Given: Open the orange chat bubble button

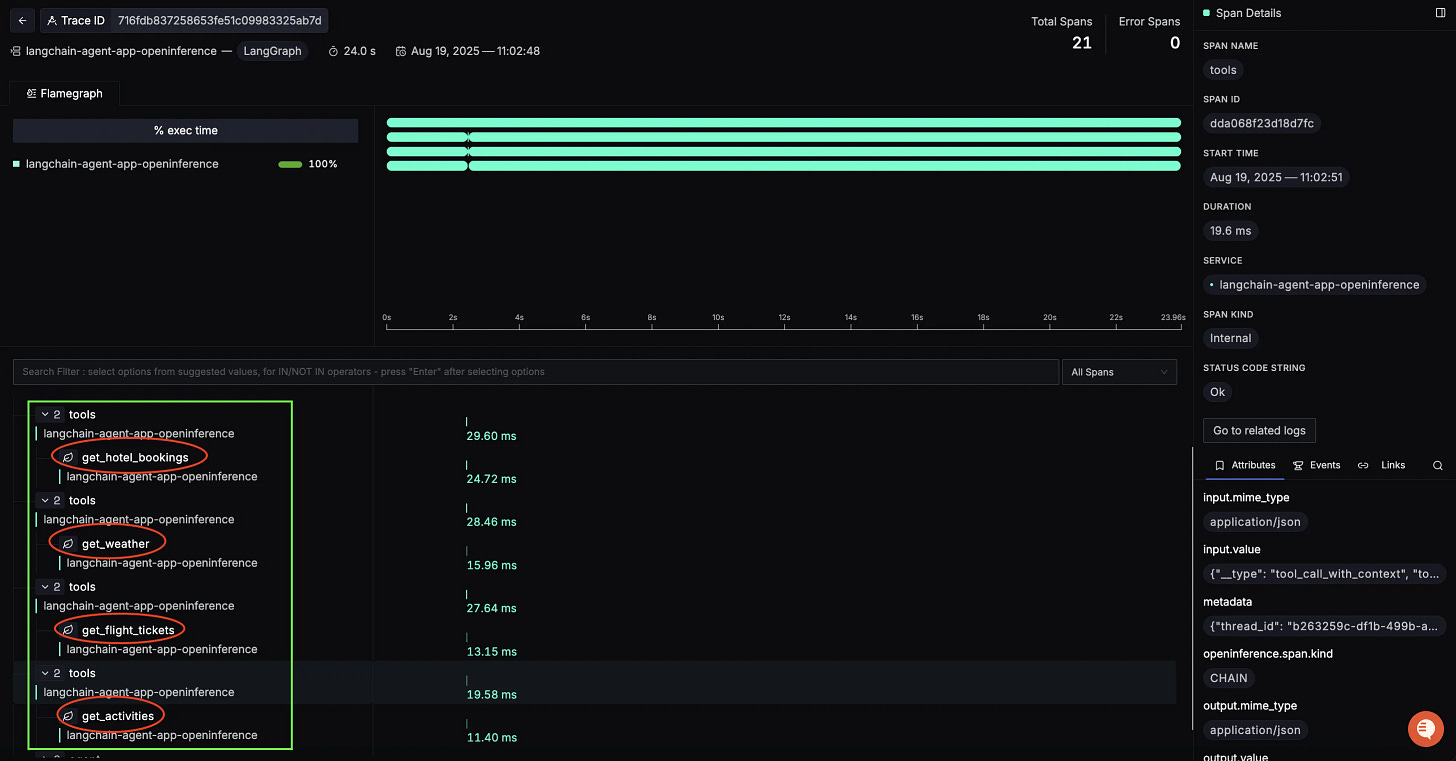Looking at the screenshot, I should [1425, 729].
